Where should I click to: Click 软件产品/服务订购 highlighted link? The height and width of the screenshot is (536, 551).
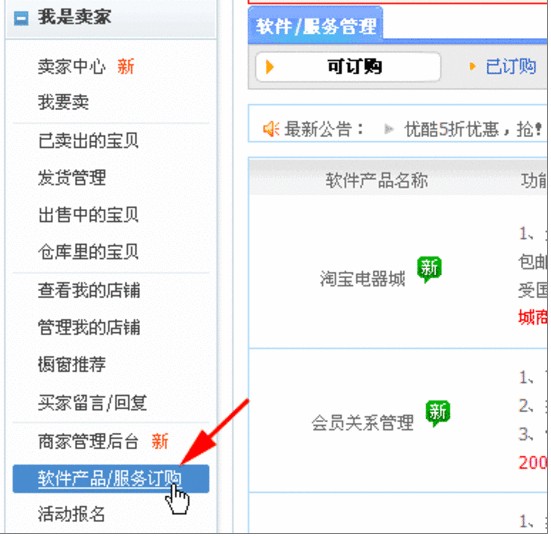click(x=110, y=479)
